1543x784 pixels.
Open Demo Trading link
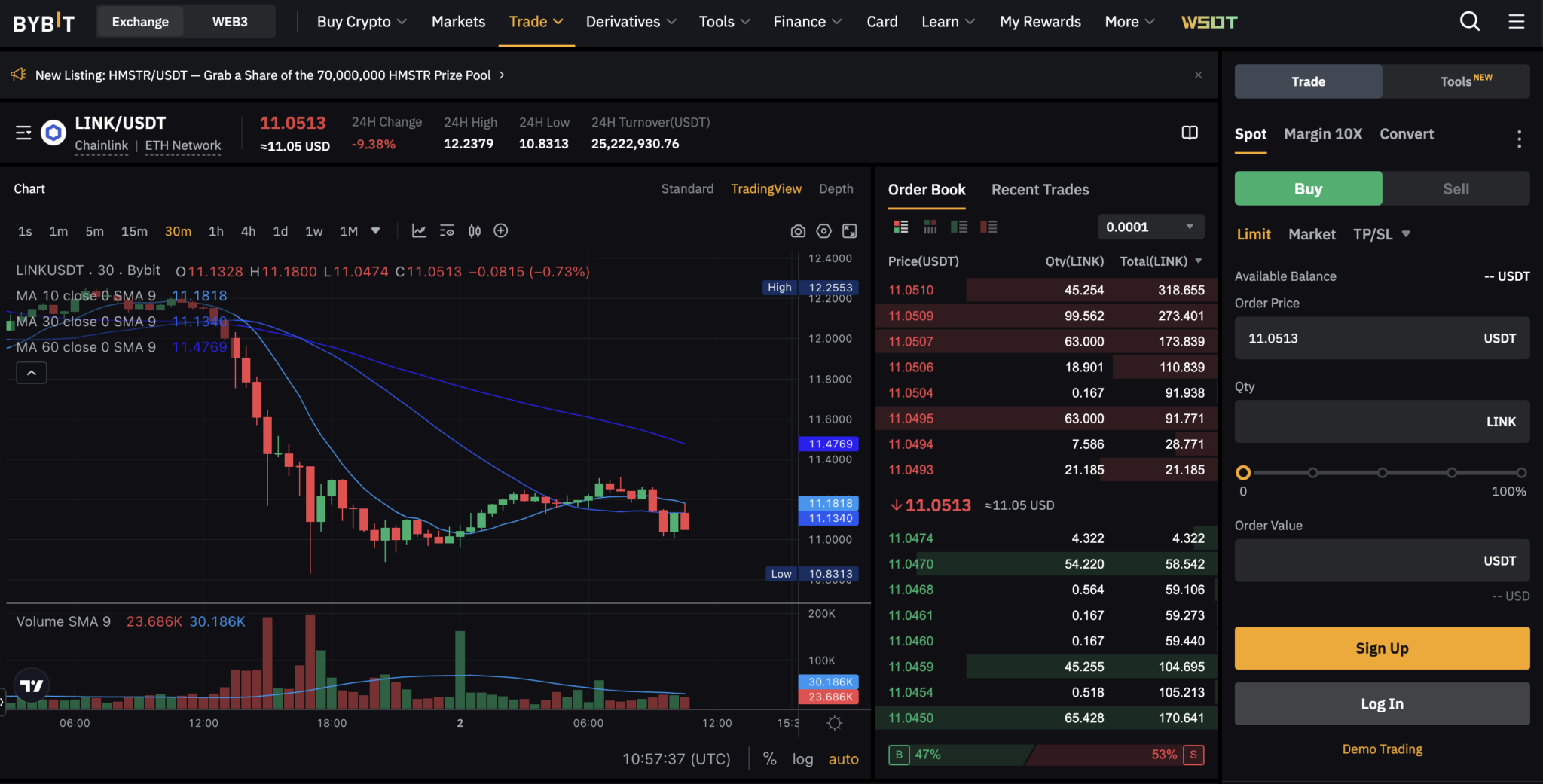click(1381, 749)
